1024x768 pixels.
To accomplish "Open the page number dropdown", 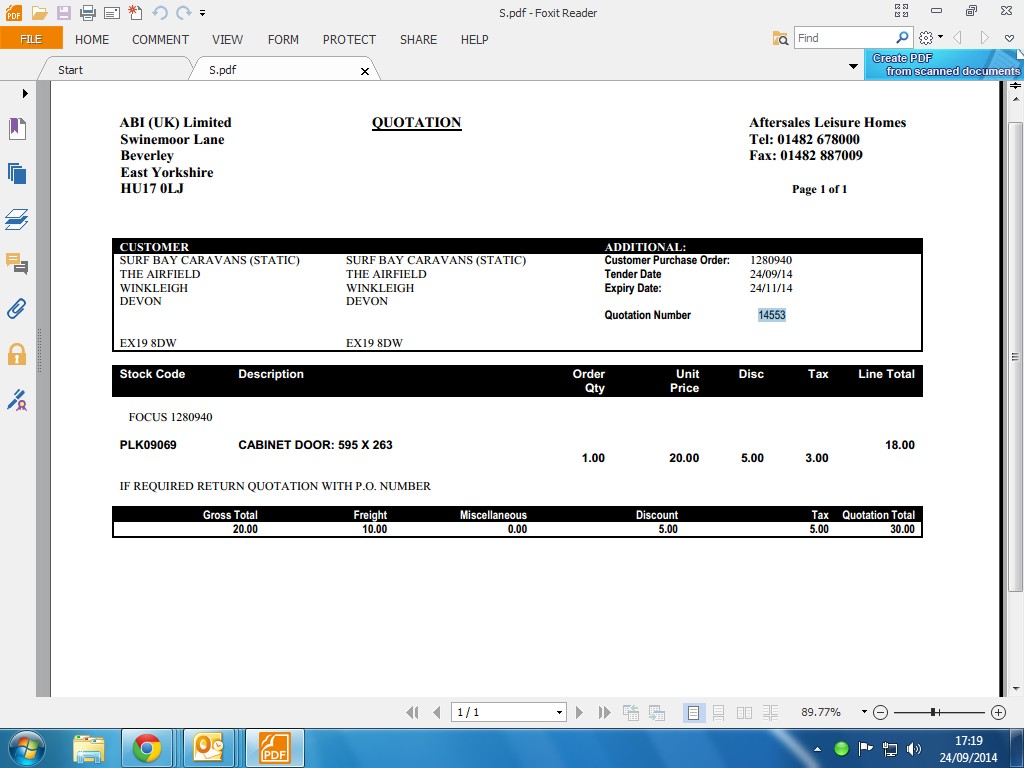I will 559,712.
